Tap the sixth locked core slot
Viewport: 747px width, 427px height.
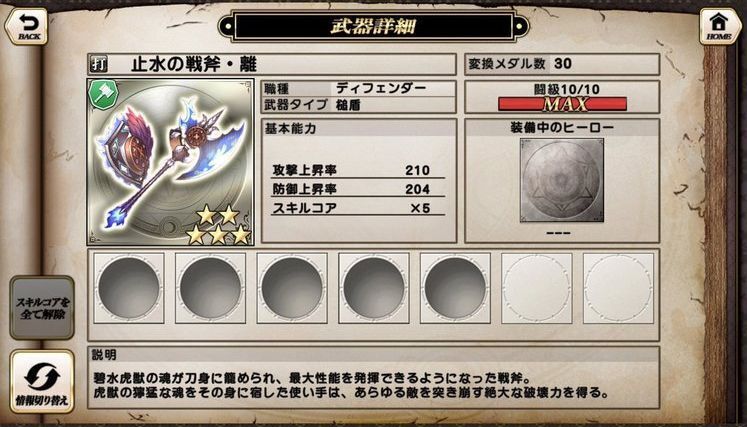(537, 288)
